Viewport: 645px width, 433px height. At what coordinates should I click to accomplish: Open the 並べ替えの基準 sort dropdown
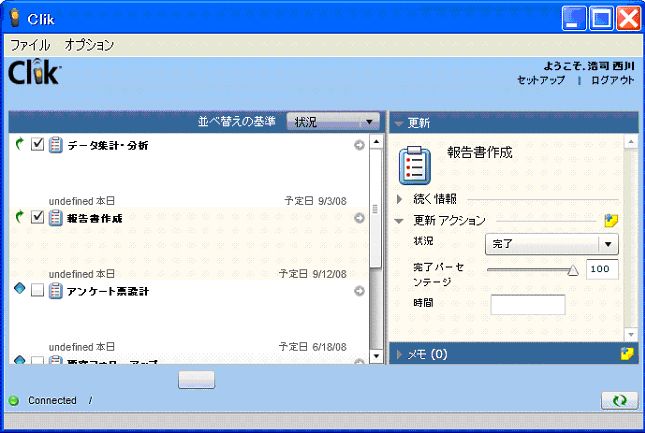(x=333, y=121)
